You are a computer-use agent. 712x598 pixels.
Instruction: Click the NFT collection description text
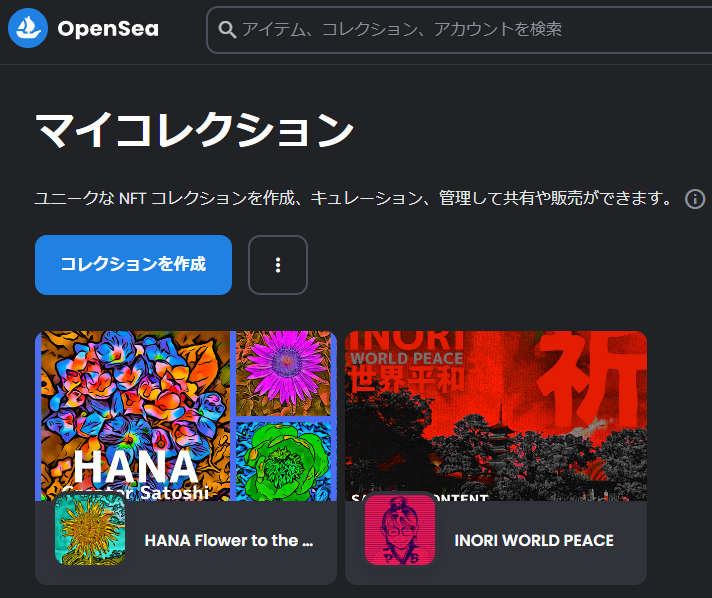point(353,198)
